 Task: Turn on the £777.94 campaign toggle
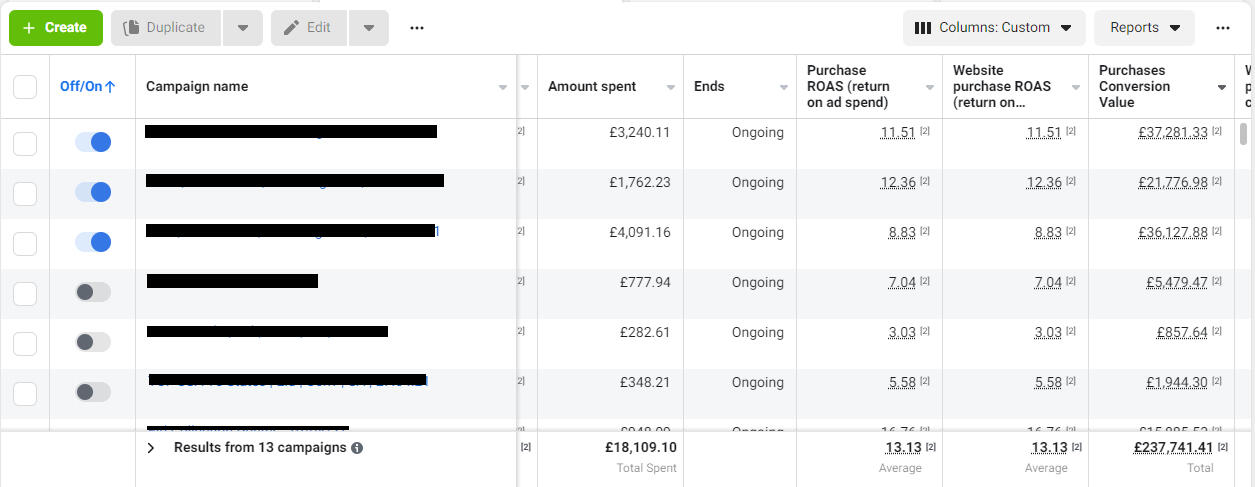pos(93,292)
